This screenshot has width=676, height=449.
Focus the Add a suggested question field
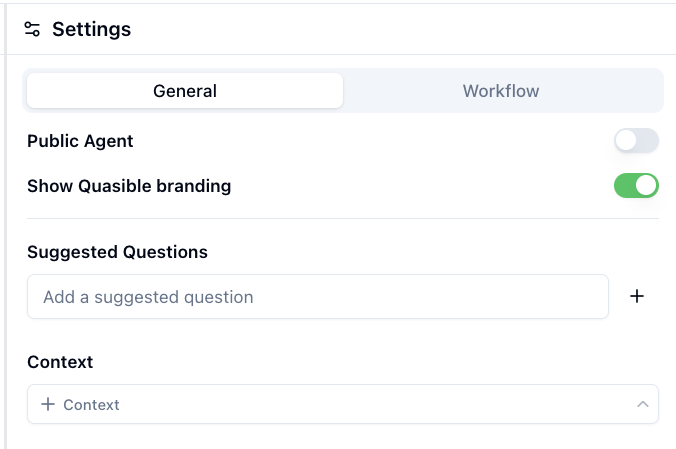[317, 297]
